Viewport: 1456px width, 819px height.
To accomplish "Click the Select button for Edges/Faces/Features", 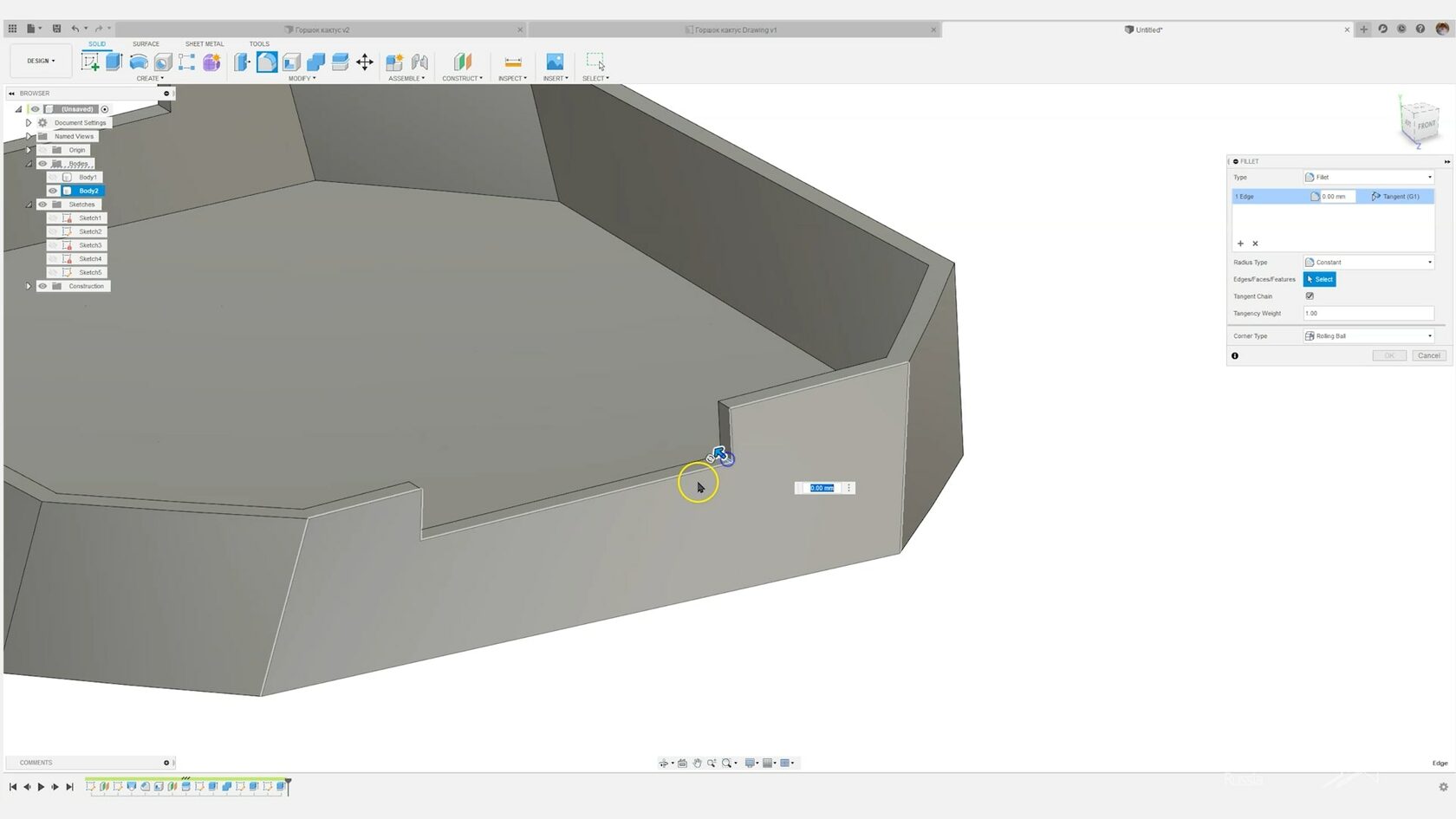I will click(x=1319, y=279).
